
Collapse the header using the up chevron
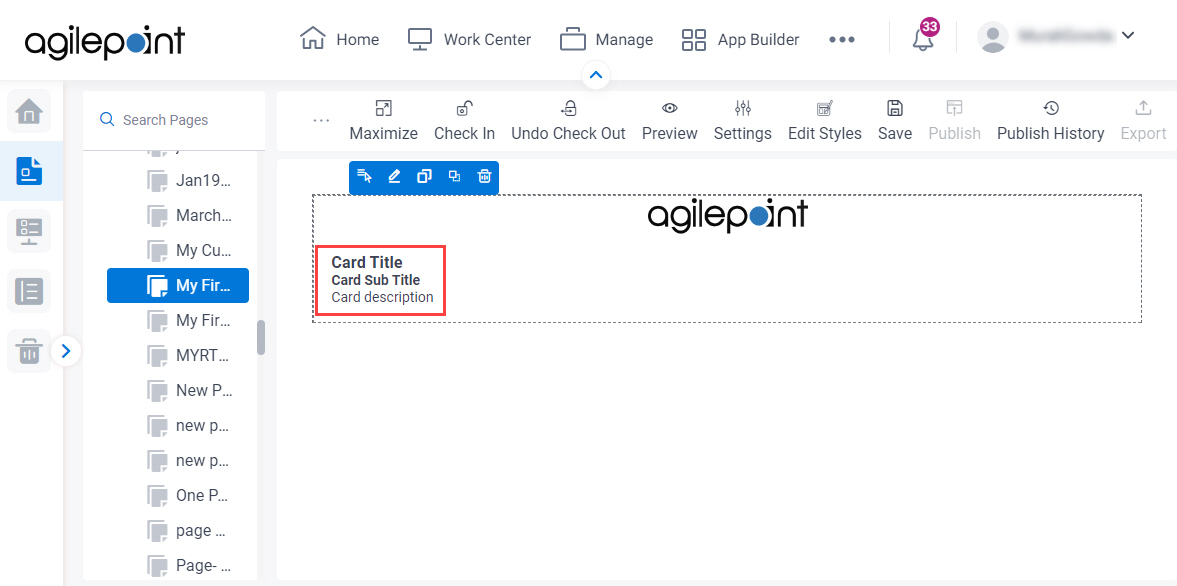(596, 75)
